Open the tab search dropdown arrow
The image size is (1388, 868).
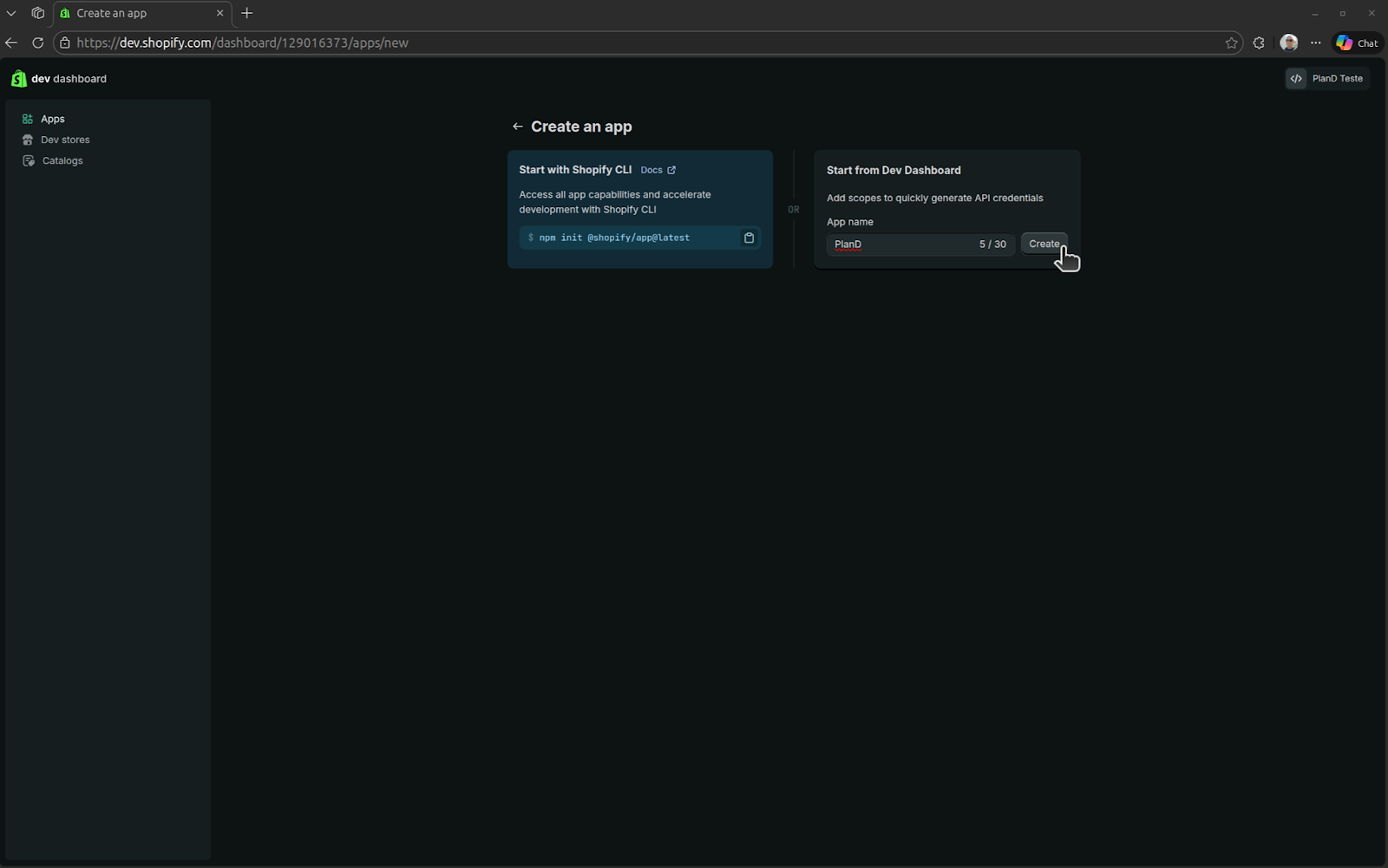coord(11,13)
